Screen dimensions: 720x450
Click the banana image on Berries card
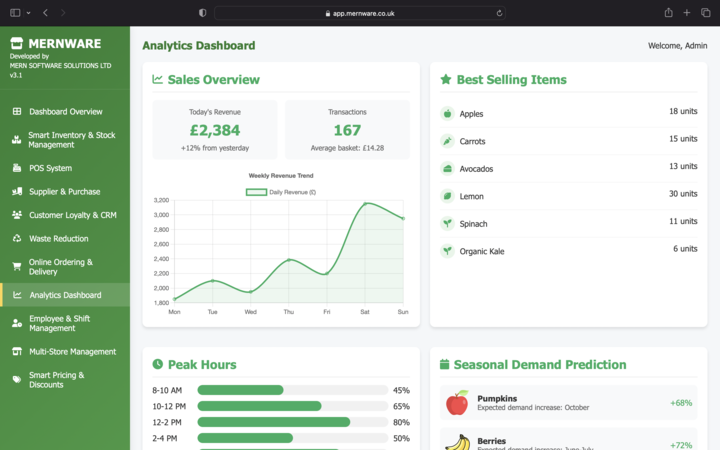[458, 443]
